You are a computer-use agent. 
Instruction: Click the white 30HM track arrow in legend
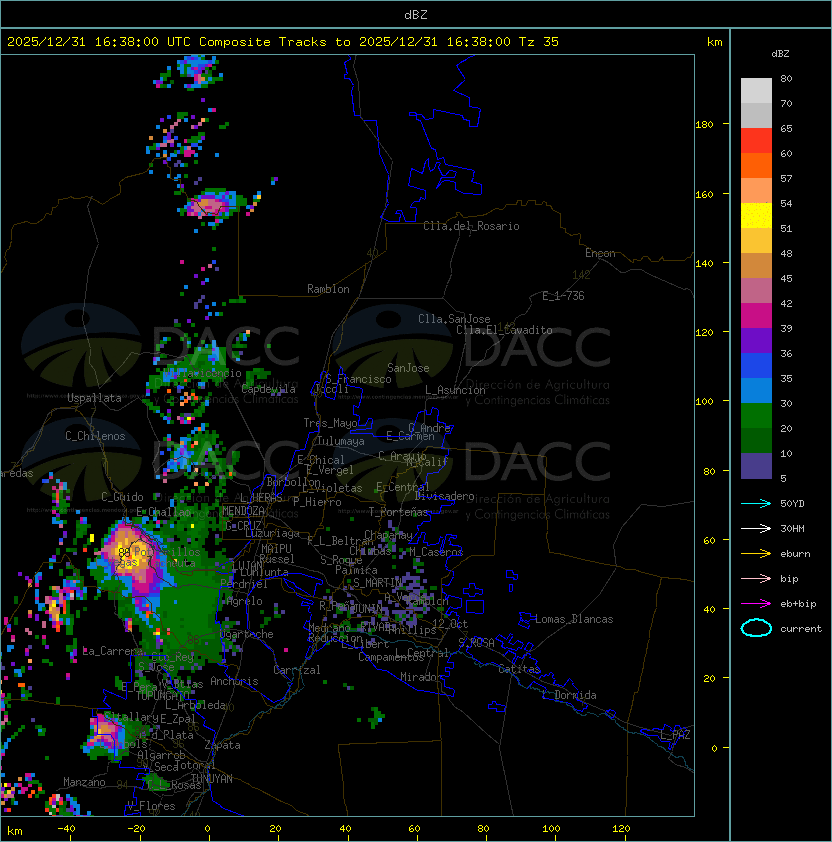tap(756, 528)
